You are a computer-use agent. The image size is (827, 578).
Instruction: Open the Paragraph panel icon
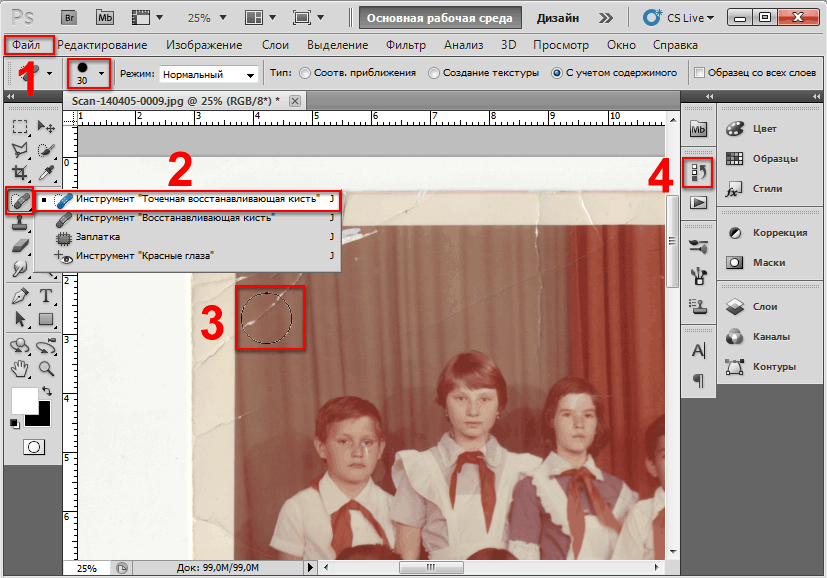tap(698, 380)
